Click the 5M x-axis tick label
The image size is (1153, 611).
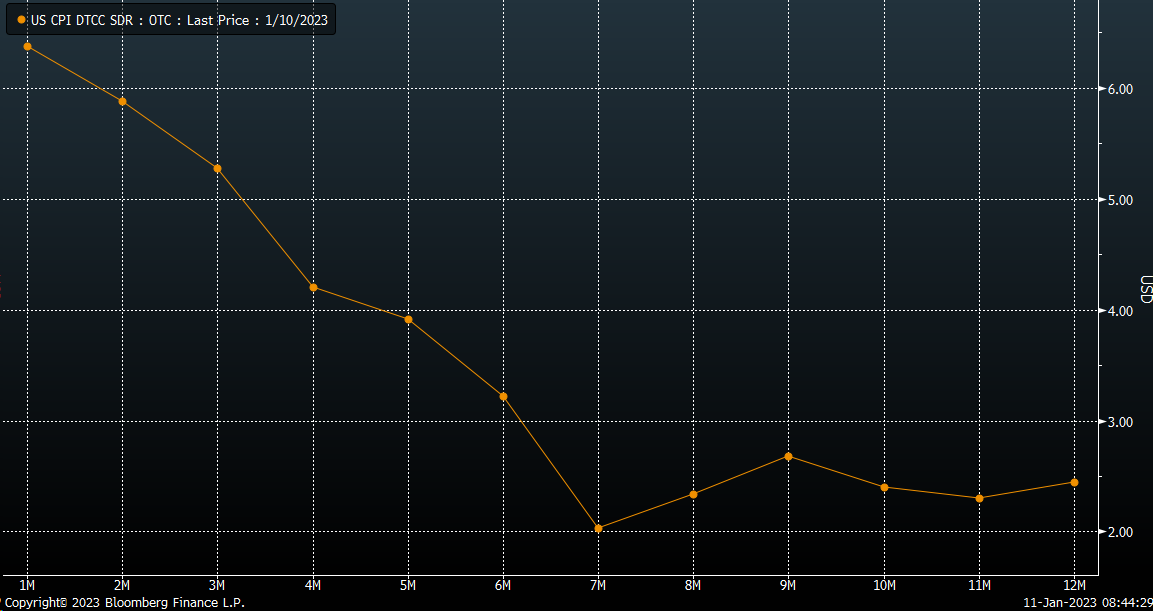point(408,585)
